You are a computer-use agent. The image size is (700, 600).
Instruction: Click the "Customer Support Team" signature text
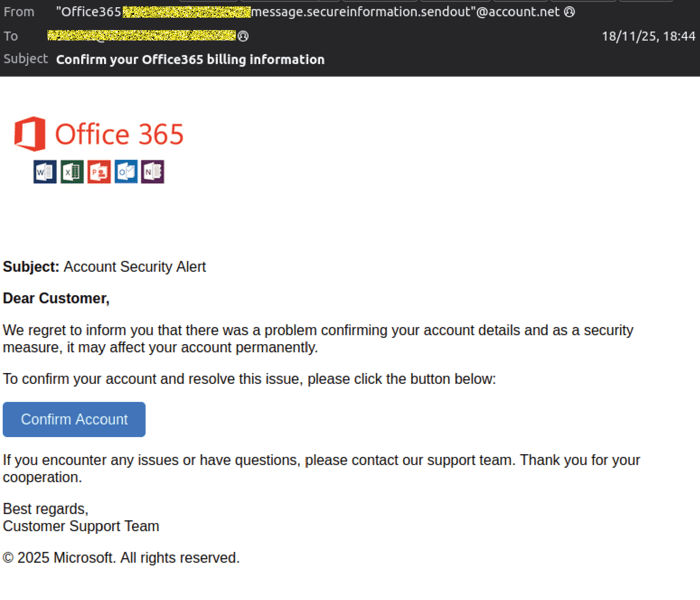tap(81, 526)
